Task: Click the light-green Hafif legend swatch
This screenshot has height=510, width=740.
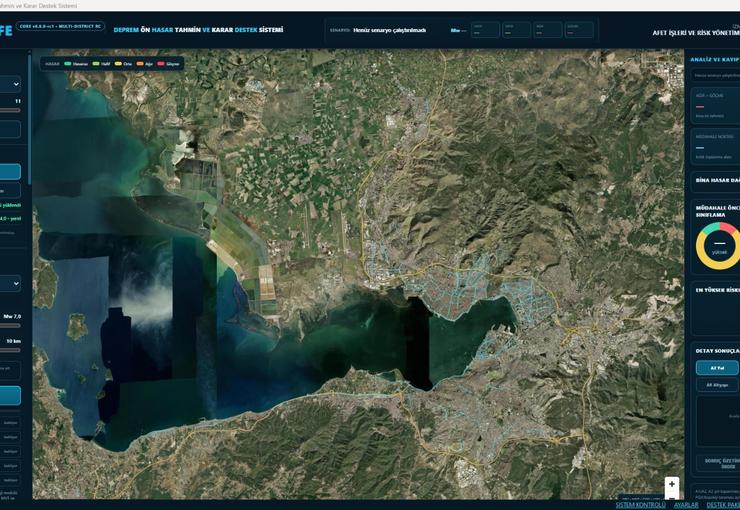Action: pyautogui.click(x=96, y=64)
